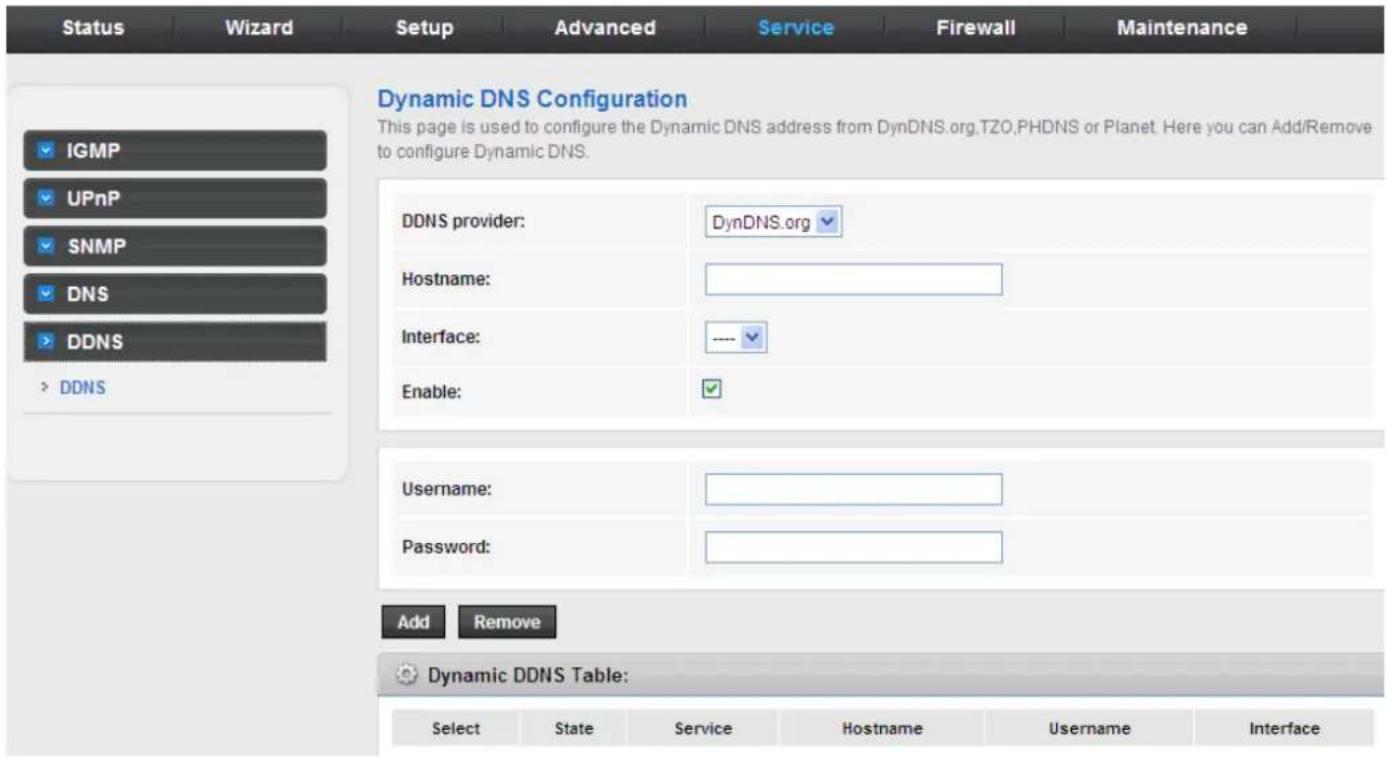This screenshot has width=1387, height=757.
Task: Click the Username input field
Action: pyautogui.click(x=853, y=489)
